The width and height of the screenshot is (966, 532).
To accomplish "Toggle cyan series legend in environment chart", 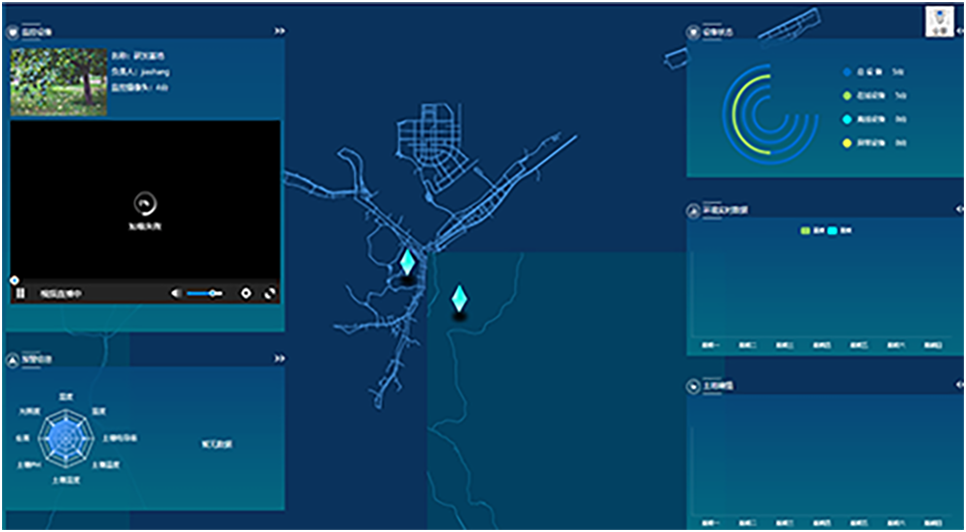I will [x=832, y=231].
